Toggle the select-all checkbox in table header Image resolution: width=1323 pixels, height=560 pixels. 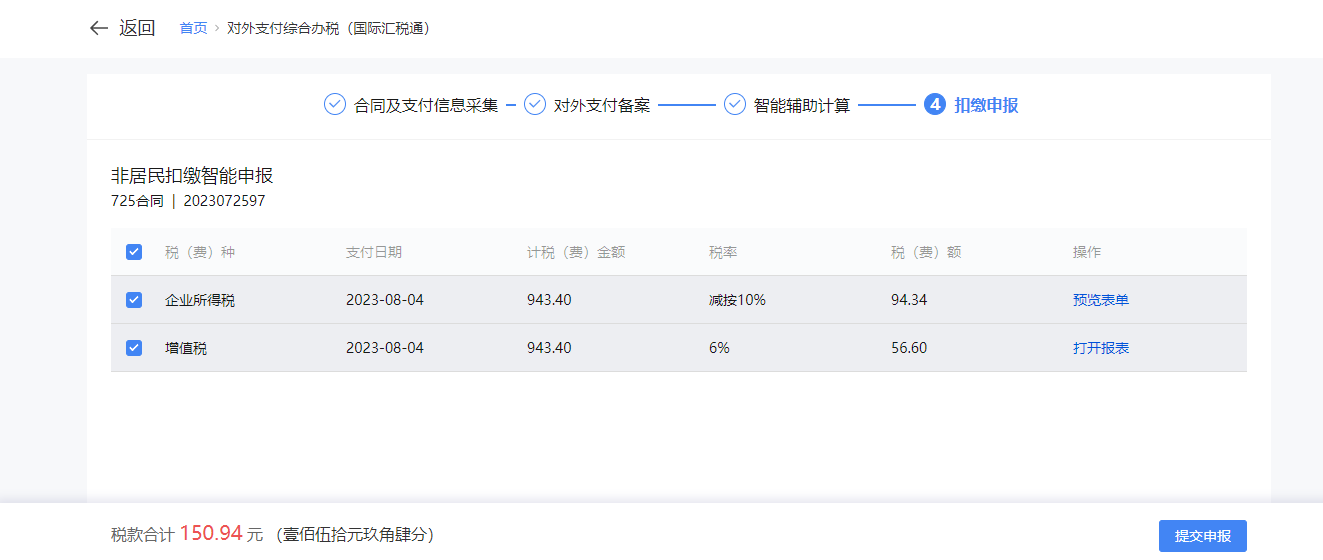tap(134, 252)
